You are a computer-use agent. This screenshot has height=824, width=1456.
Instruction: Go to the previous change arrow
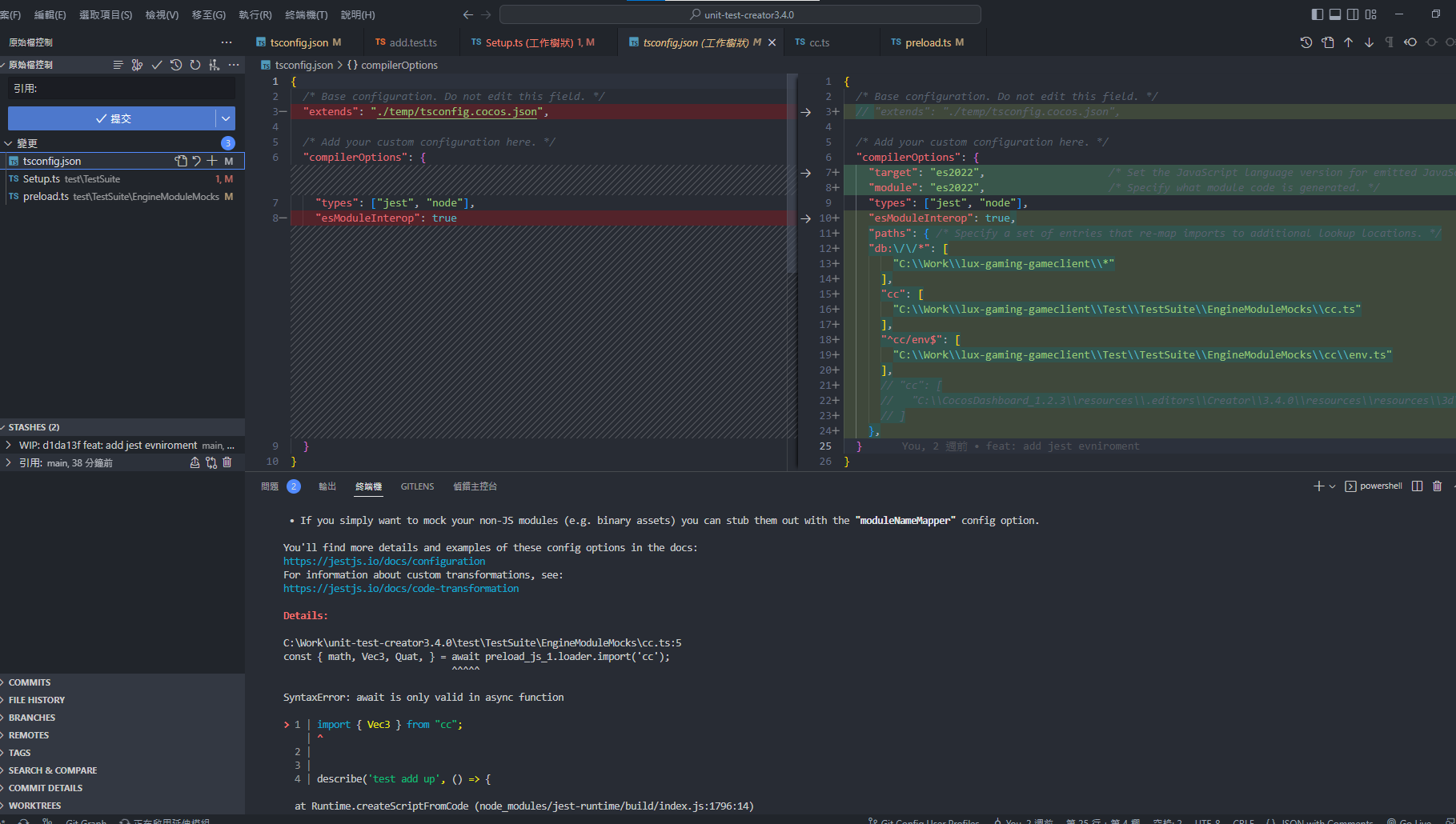pyautogui.click(x=1349, y=42)
